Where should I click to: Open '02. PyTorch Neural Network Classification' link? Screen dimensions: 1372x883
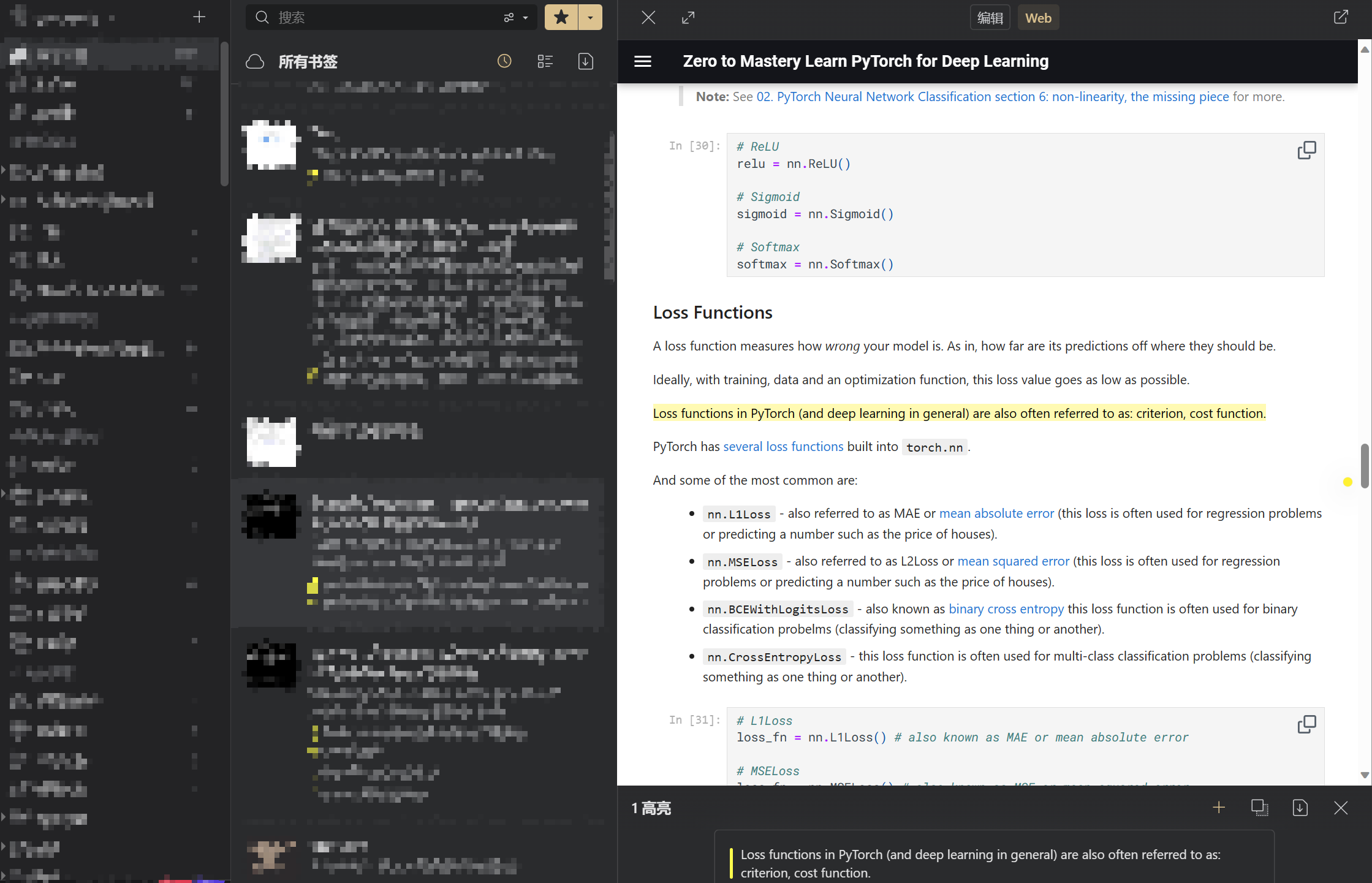(x=993, y=96)
